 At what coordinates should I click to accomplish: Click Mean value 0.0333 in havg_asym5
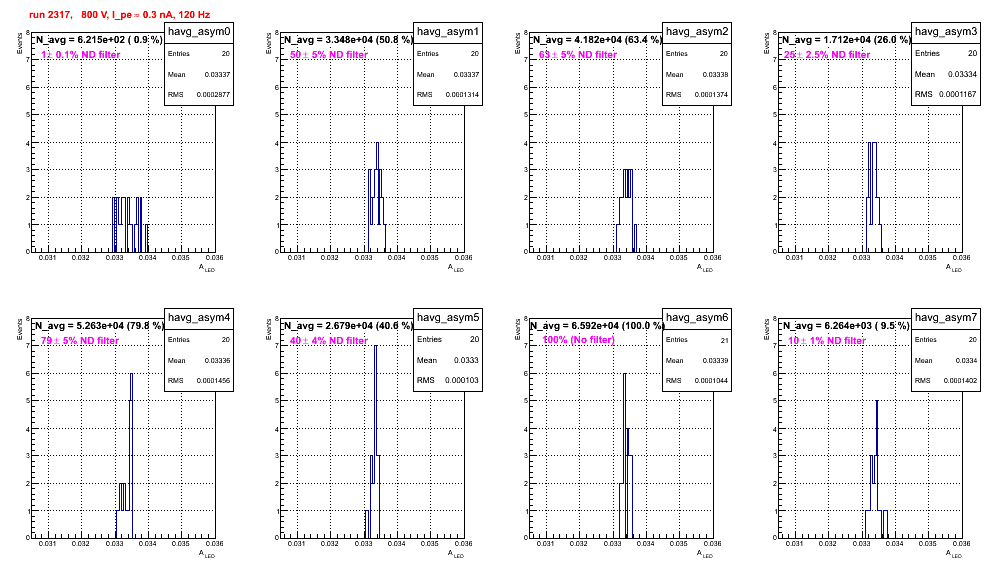pos(466,360)
